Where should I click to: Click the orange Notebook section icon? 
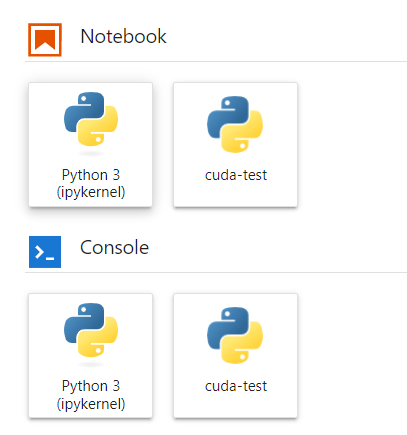pyautogui.click(x=45, y=40)
